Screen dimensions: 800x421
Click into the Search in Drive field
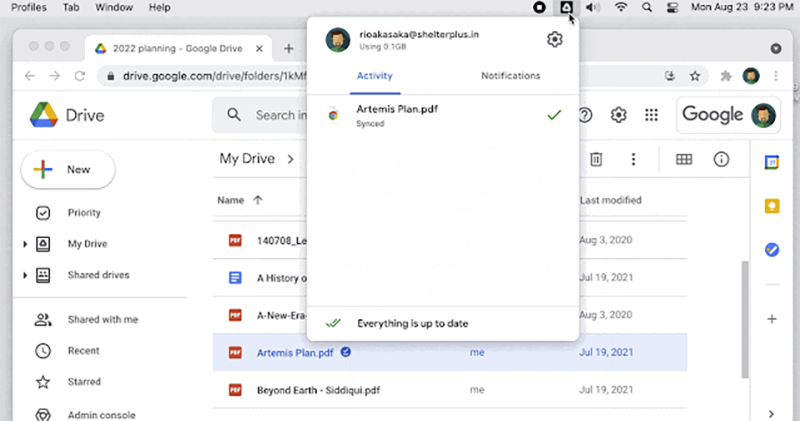point(281,115)
